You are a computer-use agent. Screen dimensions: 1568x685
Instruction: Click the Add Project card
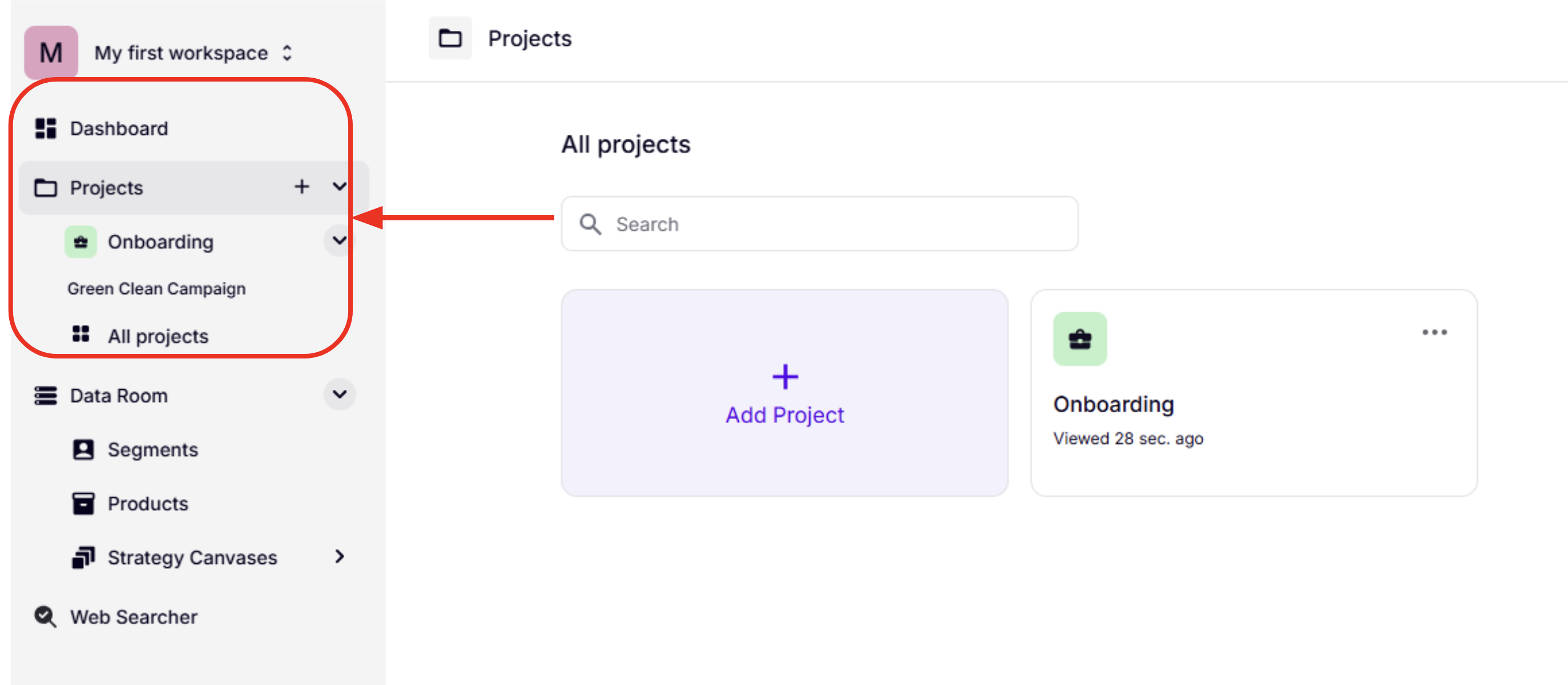[x=784, y=393]
